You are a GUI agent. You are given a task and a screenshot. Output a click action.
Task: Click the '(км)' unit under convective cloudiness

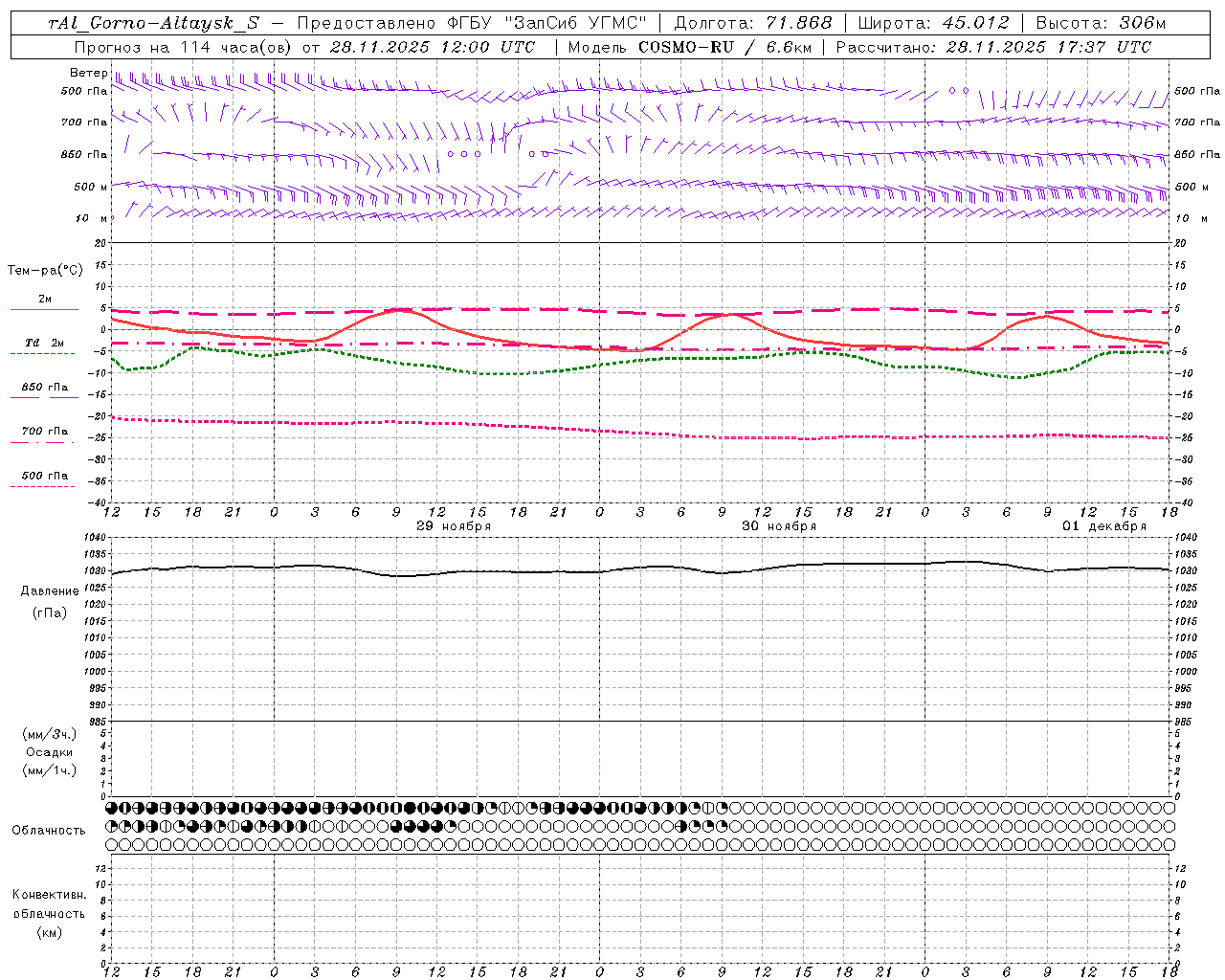tap(49, 932)
